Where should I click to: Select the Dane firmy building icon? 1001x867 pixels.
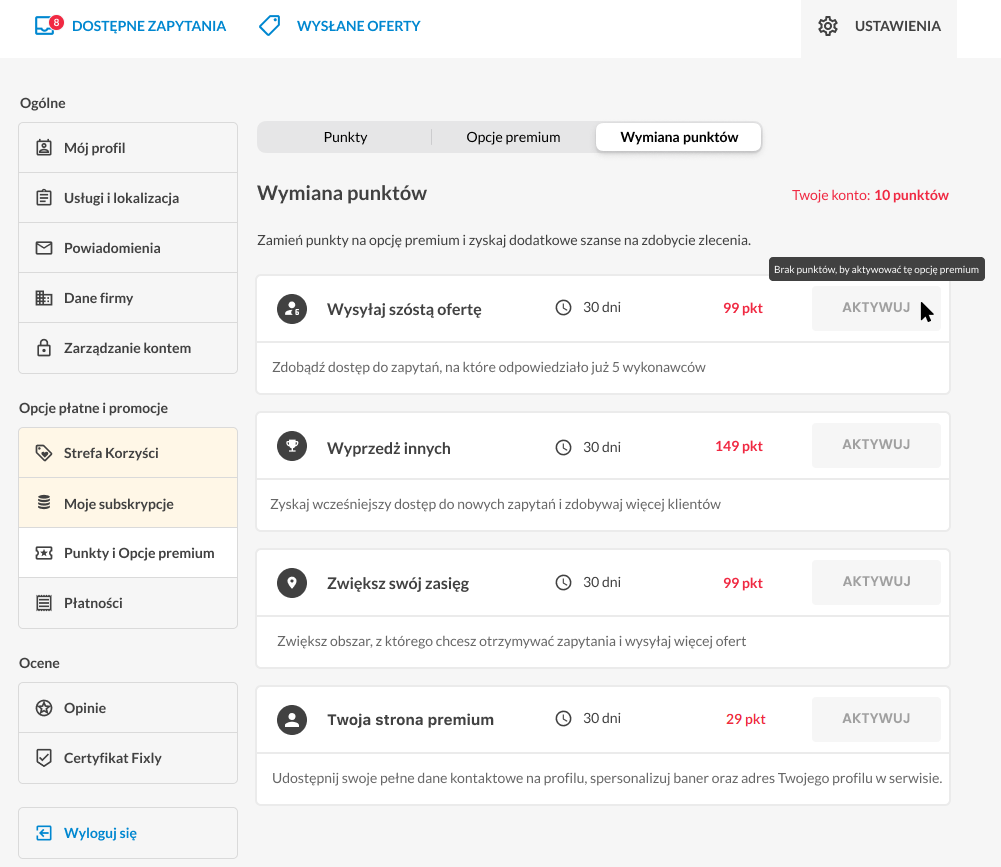click(x=43, y=298)
